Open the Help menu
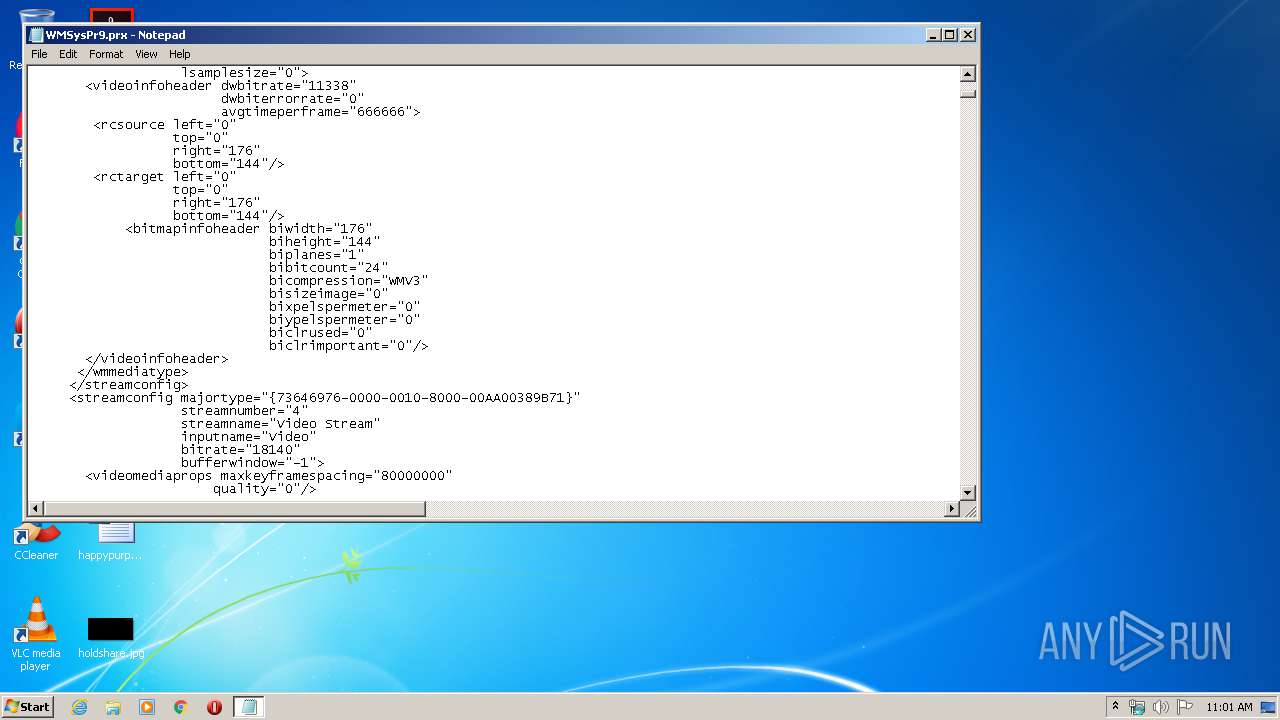Image resolution: width=1280 pixels, height=720 pixels. [179, 54]
